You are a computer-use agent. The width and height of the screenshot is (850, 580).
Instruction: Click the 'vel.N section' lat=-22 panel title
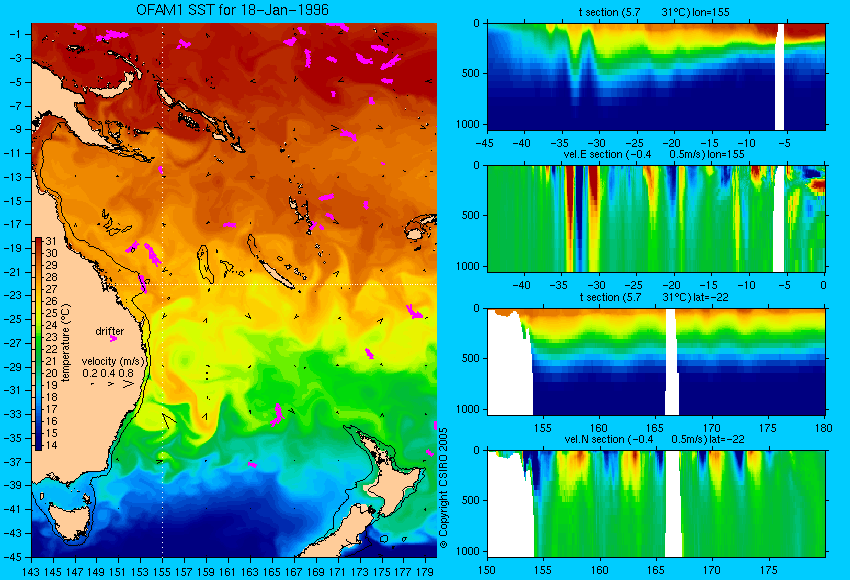click(654, 439)
